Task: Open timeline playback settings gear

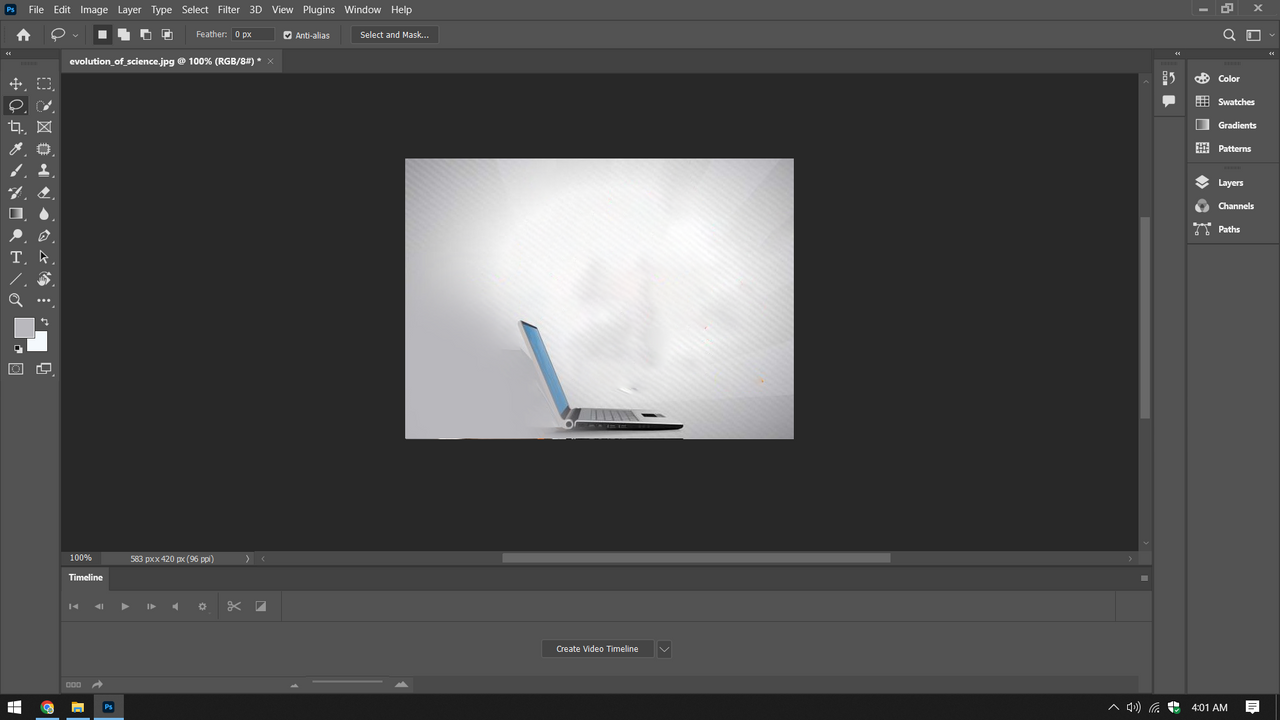Action: click(202, 606)
